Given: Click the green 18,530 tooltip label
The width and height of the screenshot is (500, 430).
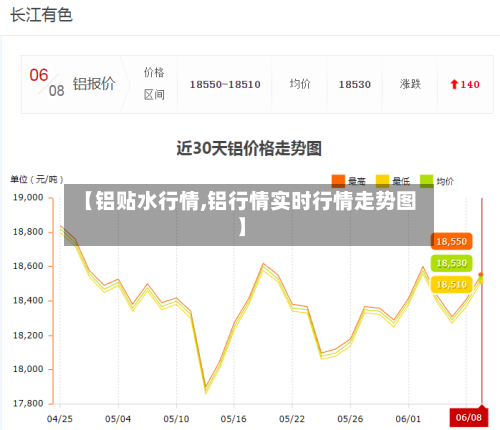Looking at the screenshot, I should click(x=452, y=263).
